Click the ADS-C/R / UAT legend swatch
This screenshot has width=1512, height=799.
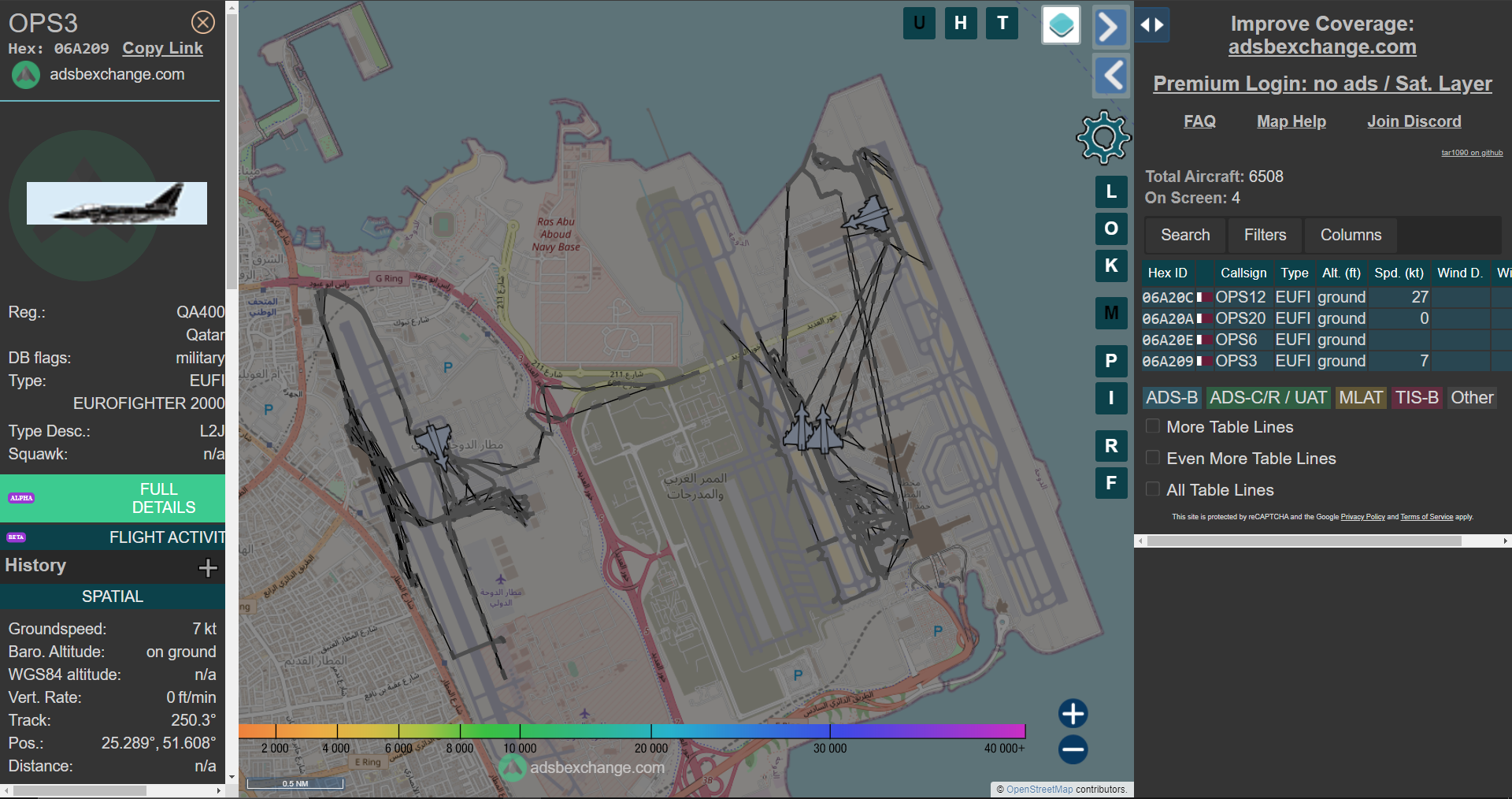[x=1268, y=398]
